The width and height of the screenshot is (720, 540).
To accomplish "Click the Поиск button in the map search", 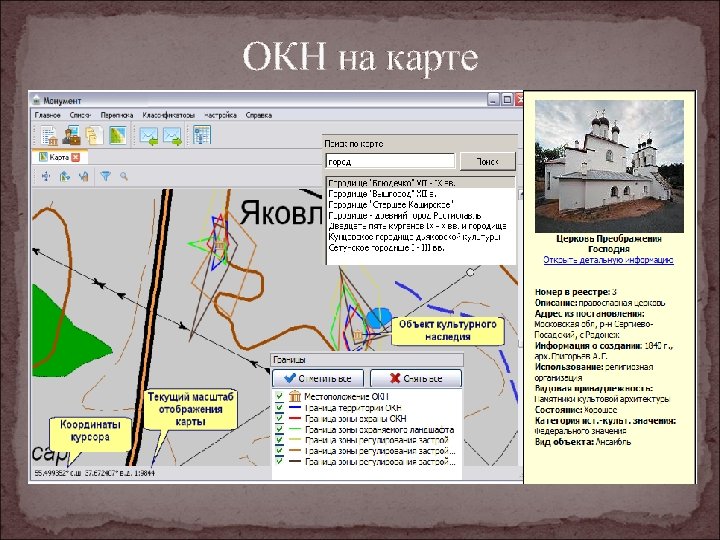I will click(488, 162).
